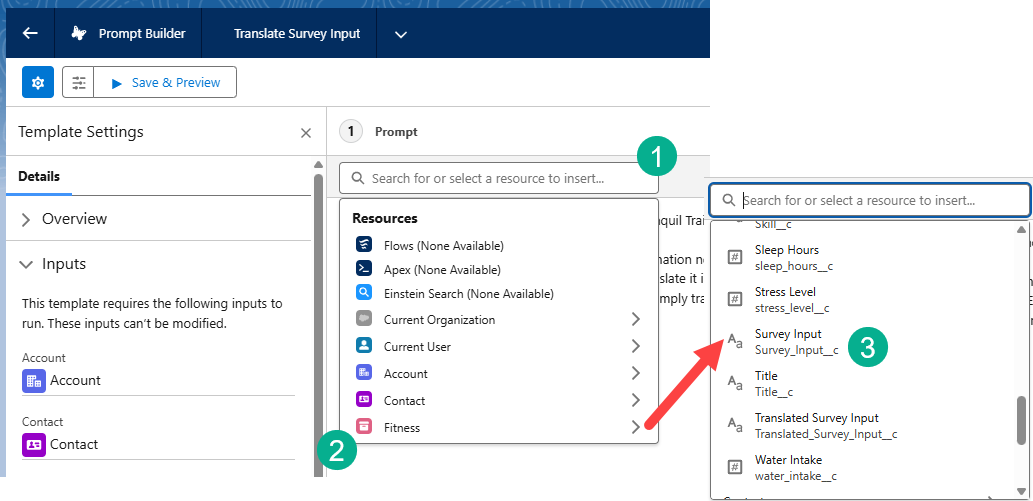The width and height of the screenshot is (1033, 501).
Task: Click the field list scrollbar thumb
Action: 1021,421
